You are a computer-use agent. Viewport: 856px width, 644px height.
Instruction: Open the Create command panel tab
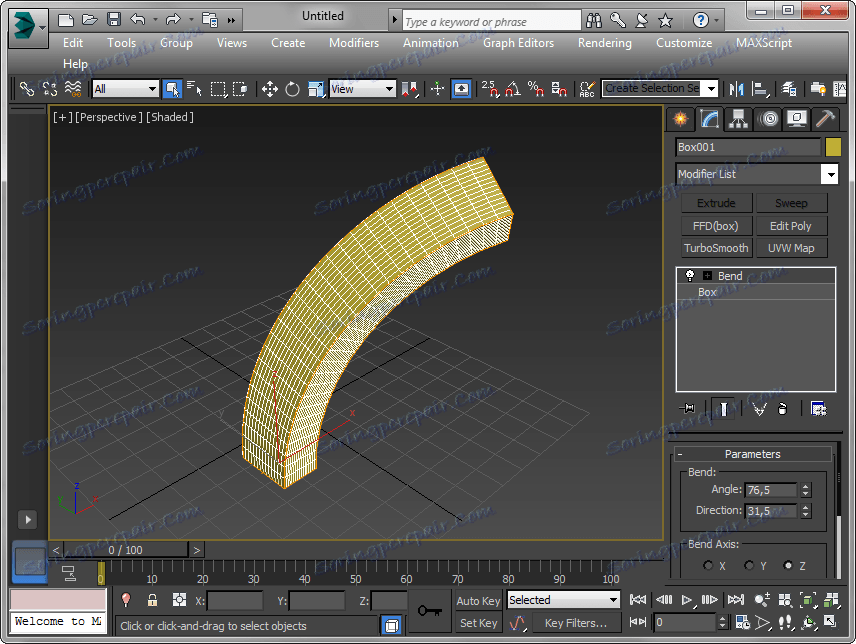click(x=681, y=119)
